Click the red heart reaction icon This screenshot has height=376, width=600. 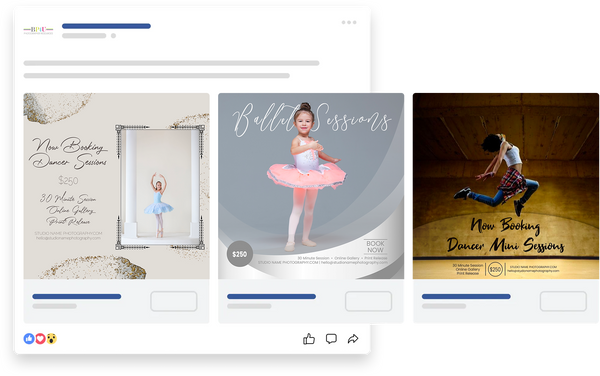click(x=40, y=339)
